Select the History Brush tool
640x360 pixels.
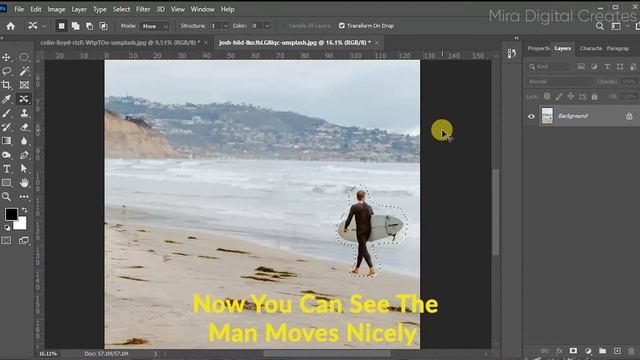pos(7,127)
